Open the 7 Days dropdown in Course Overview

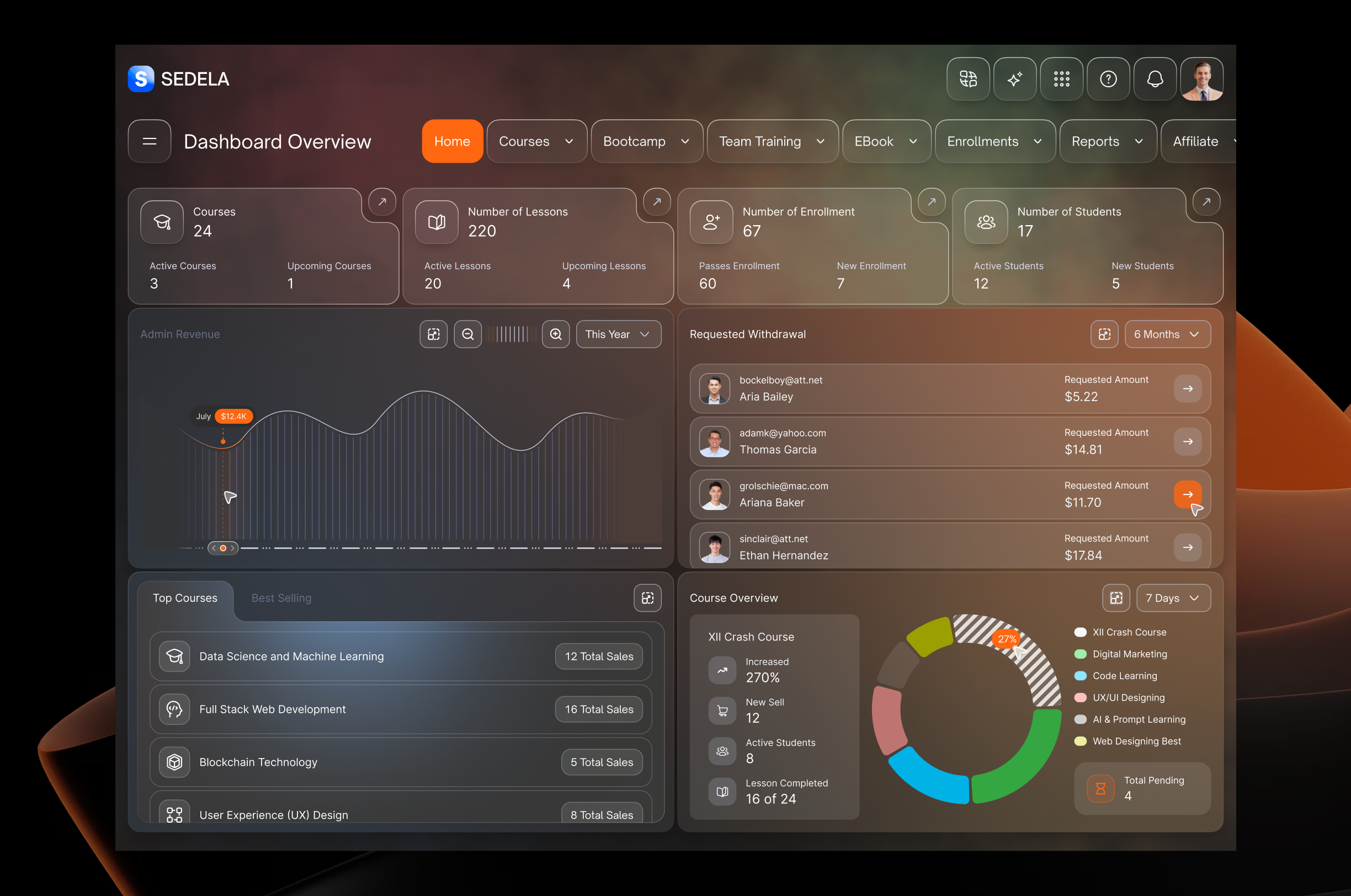[1173, 598]
